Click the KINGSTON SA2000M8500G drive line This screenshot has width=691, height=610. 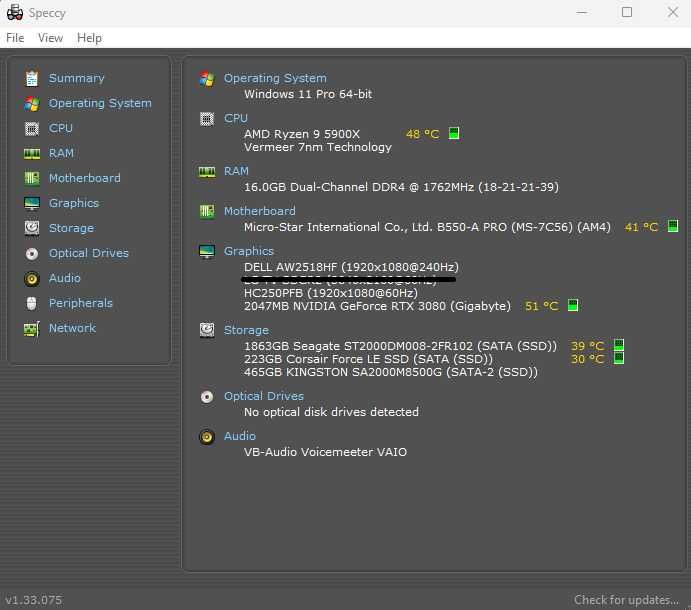pyautogui.click(x=391, y=372)
